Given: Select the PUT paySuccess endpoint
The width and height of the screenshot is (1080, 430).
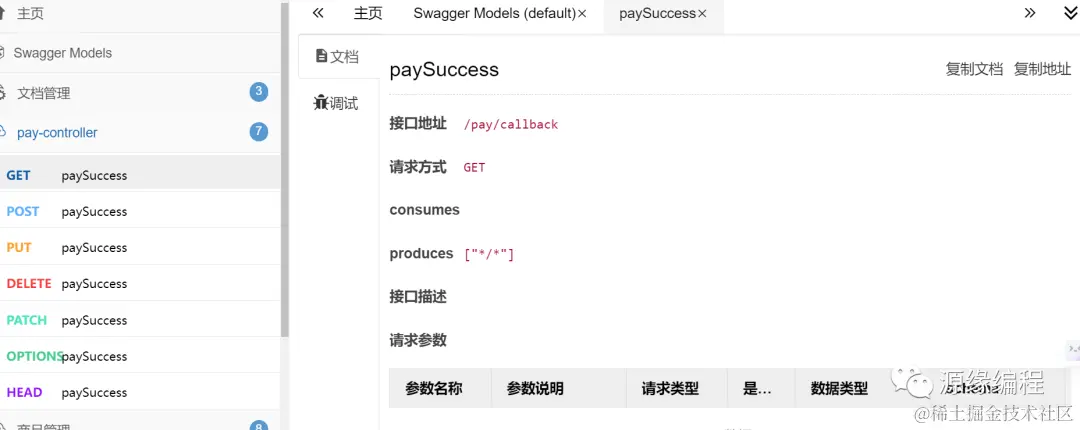Looking at the screenshot, I should point(140,247).
